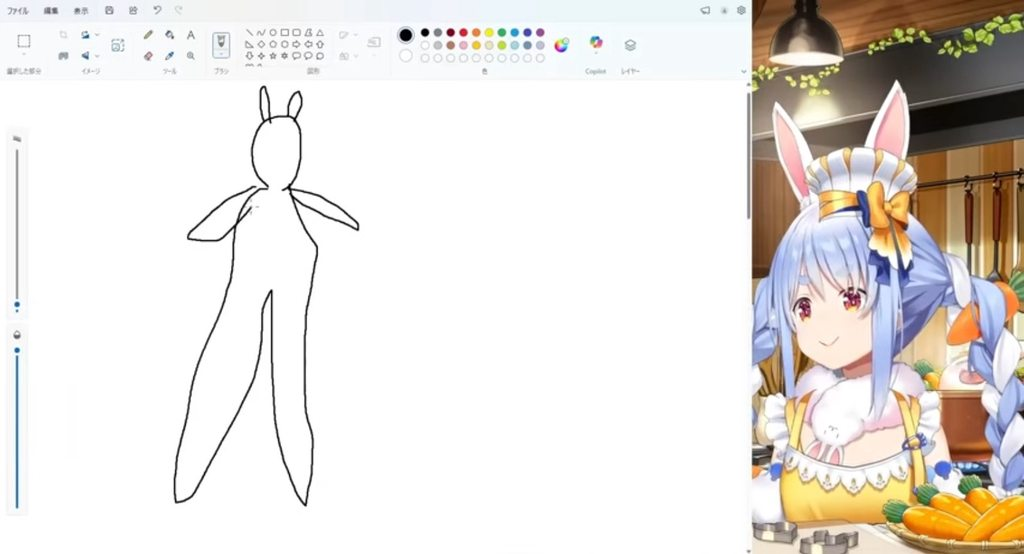
Task: Pick the dark red color swatch
Action: tap(451, 33)
